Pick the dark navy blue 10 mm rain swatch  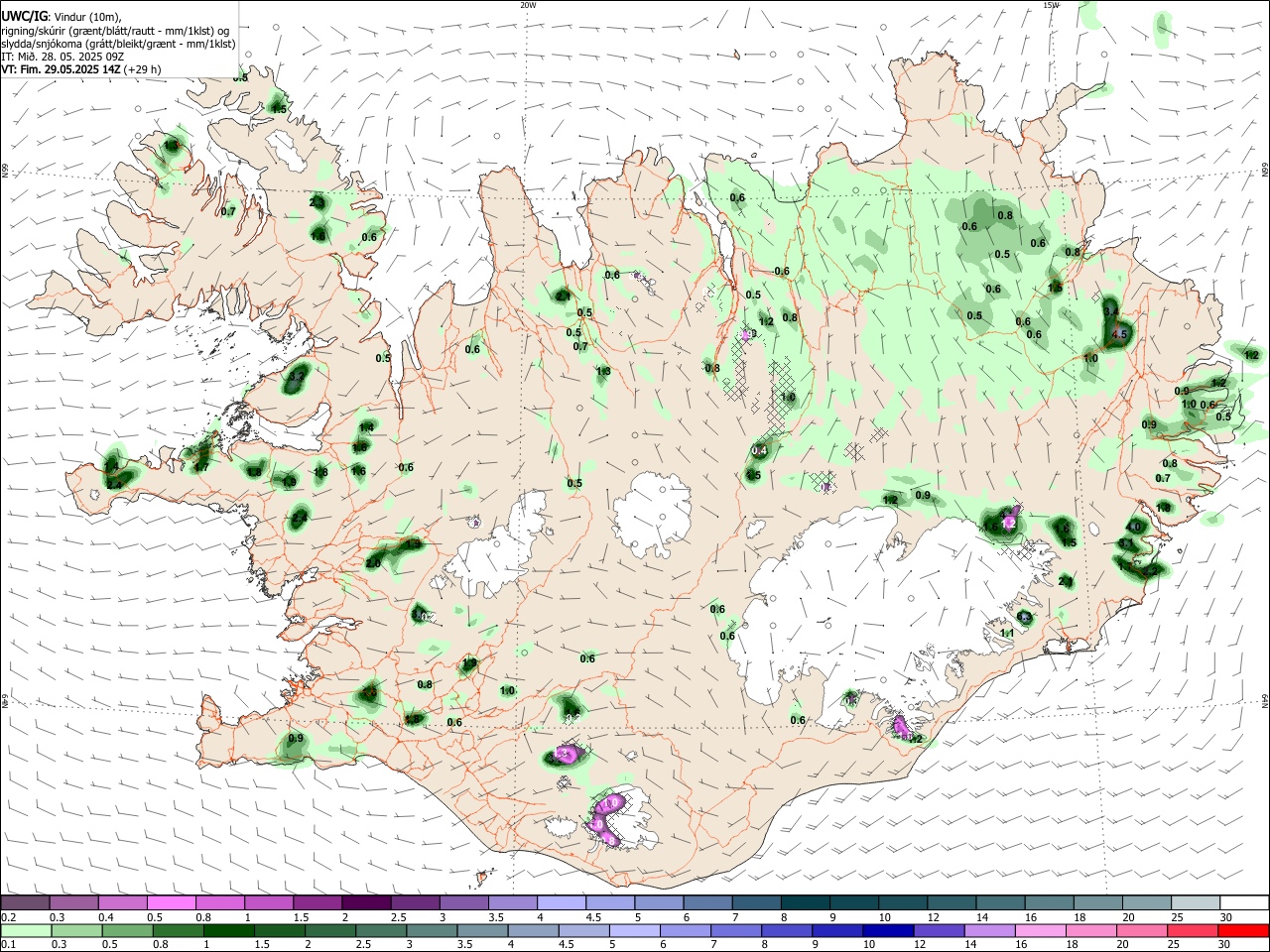pyautogui.click(x=887, y=930)
